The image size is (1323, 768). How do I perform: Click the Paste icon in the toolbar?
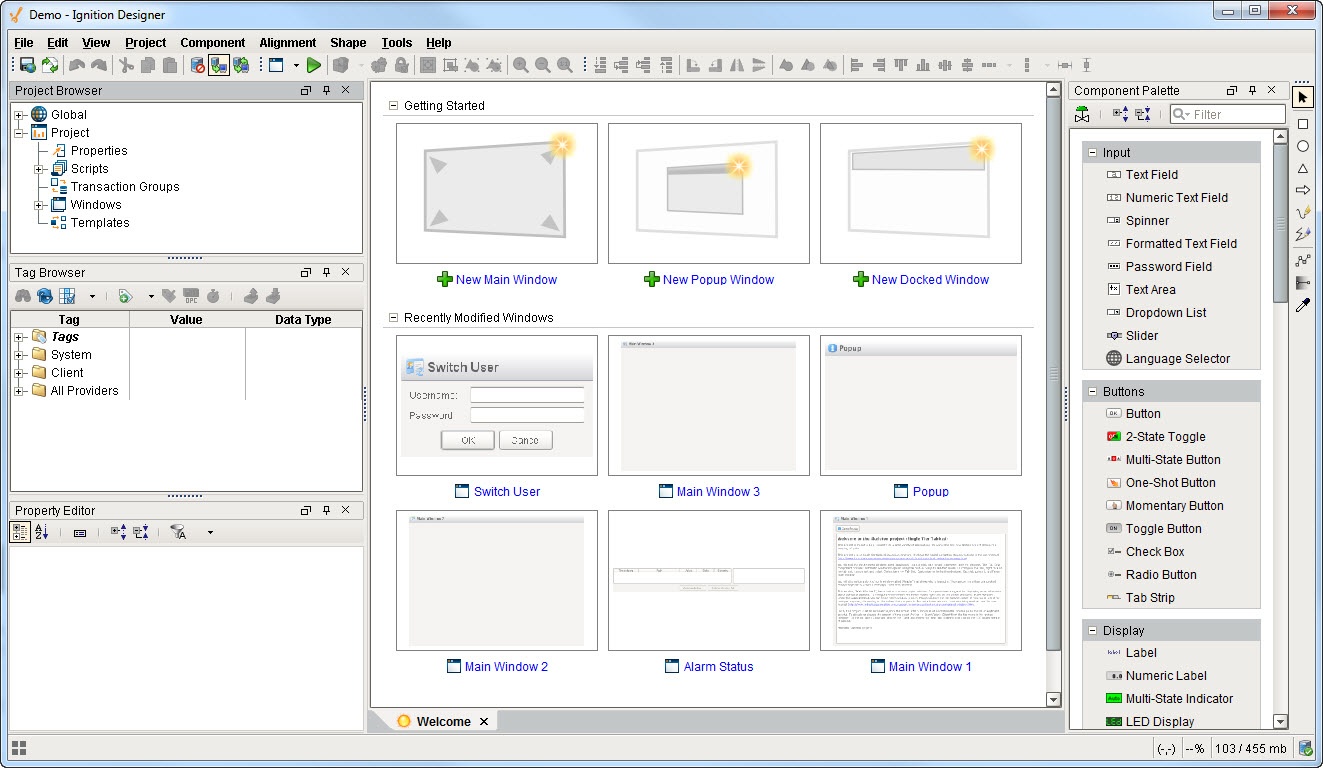coord(170,64)
